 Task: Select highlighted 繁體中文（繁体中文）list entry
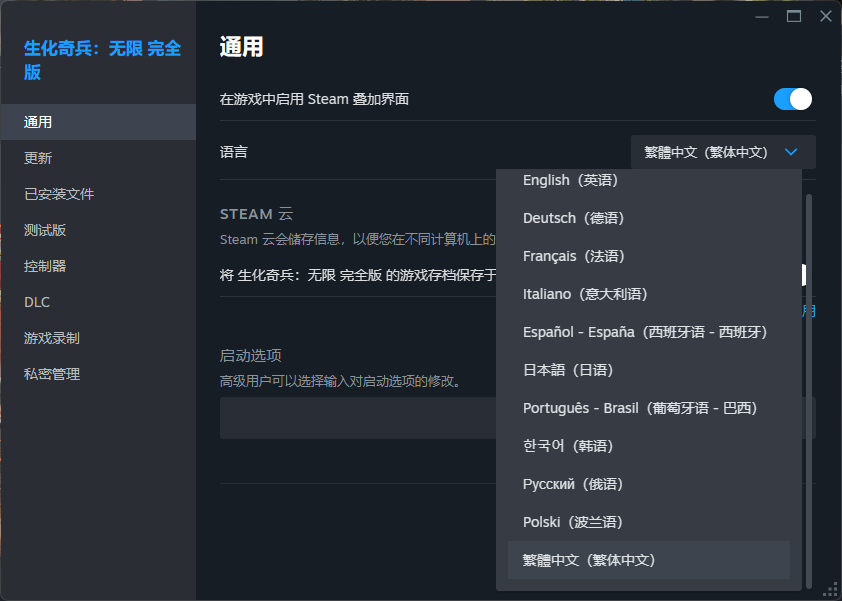(x=649, y=560)
